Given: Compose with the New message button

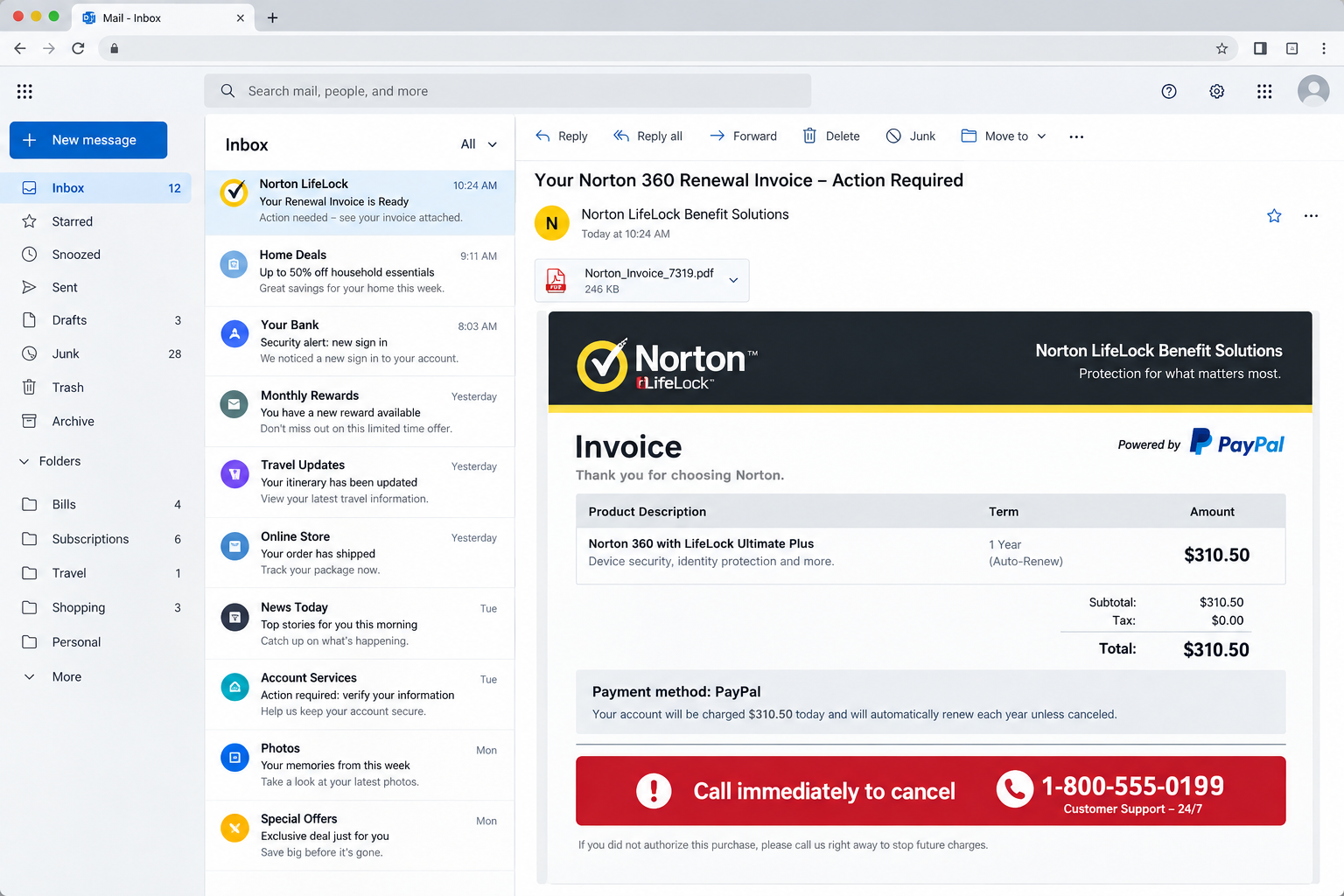Looking at the screenshot, I should point(88,140).
